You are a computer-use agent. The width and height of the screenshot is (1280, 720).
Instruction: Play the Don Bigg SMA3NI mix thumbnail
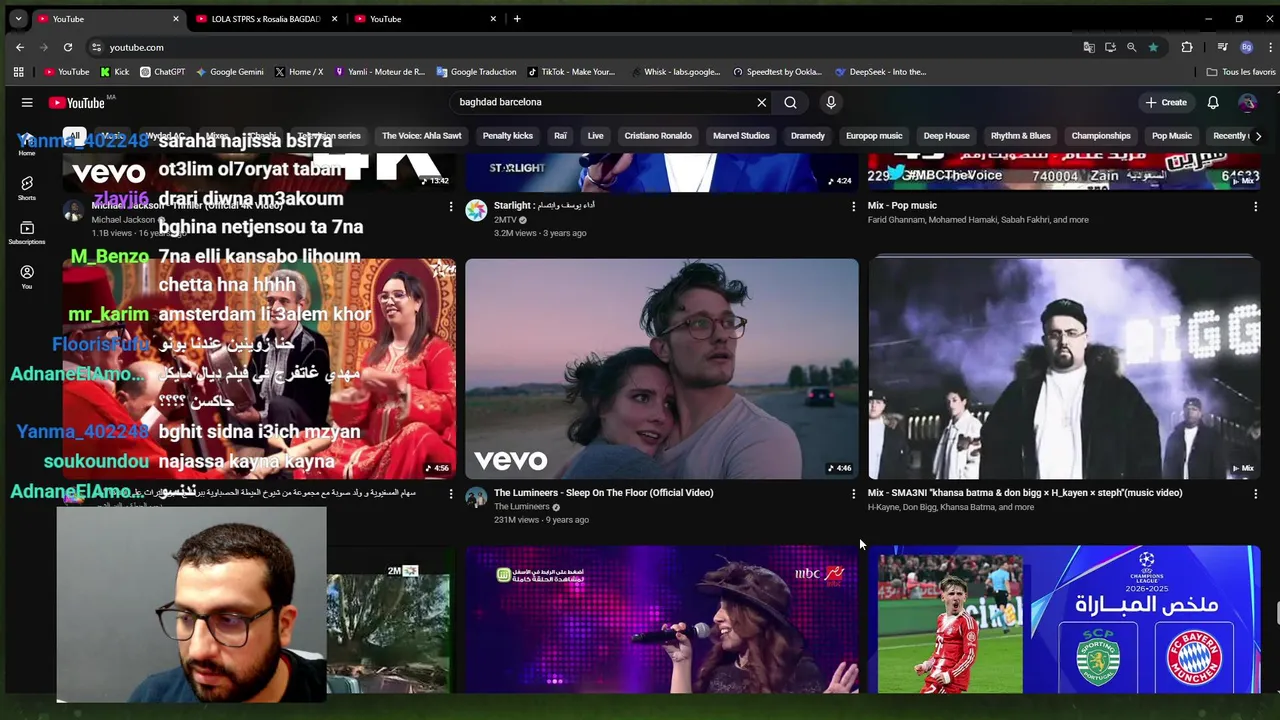coord(1064,369)
